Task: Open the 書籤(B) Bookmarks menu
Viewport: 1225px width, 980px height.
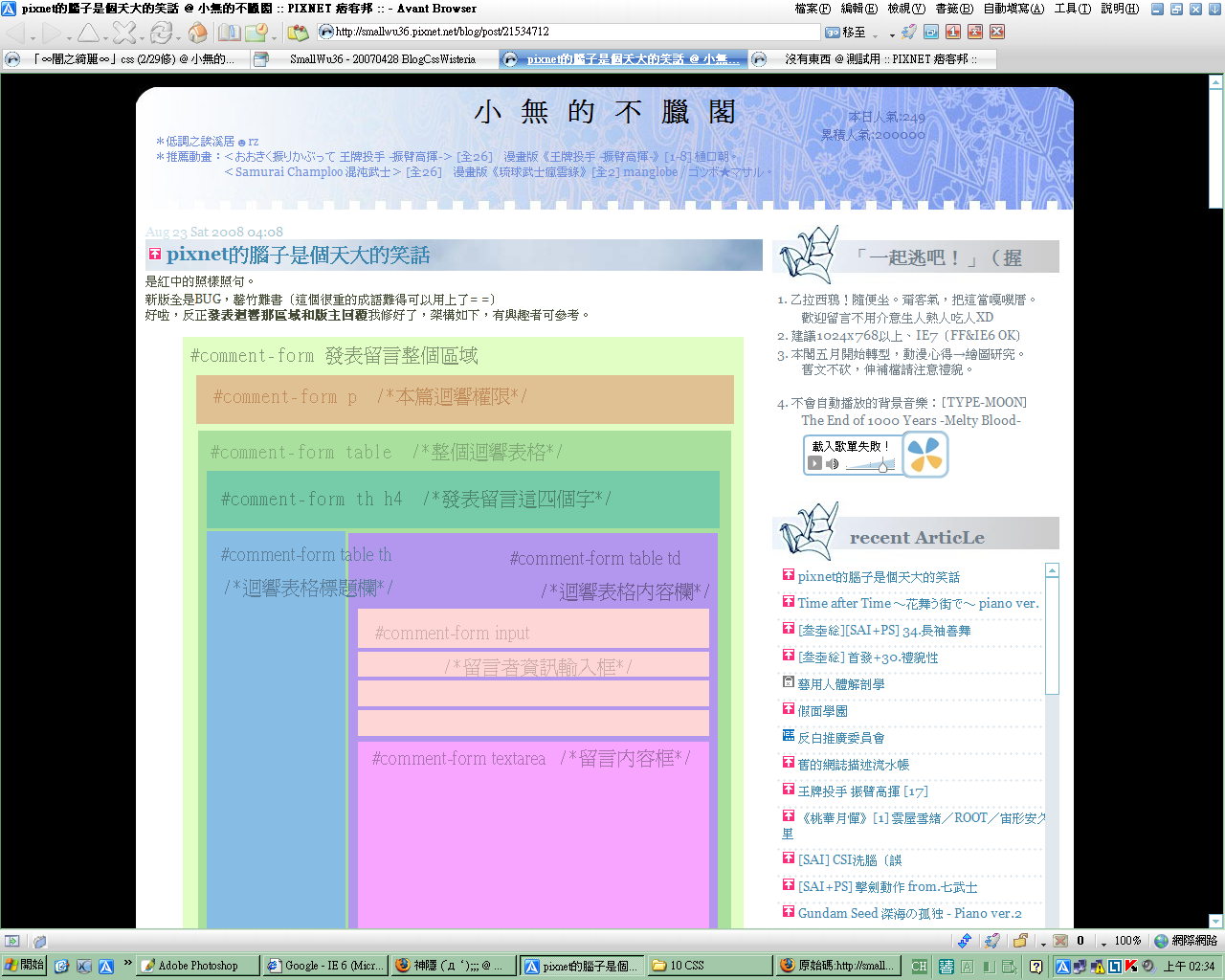Action: 954,9
